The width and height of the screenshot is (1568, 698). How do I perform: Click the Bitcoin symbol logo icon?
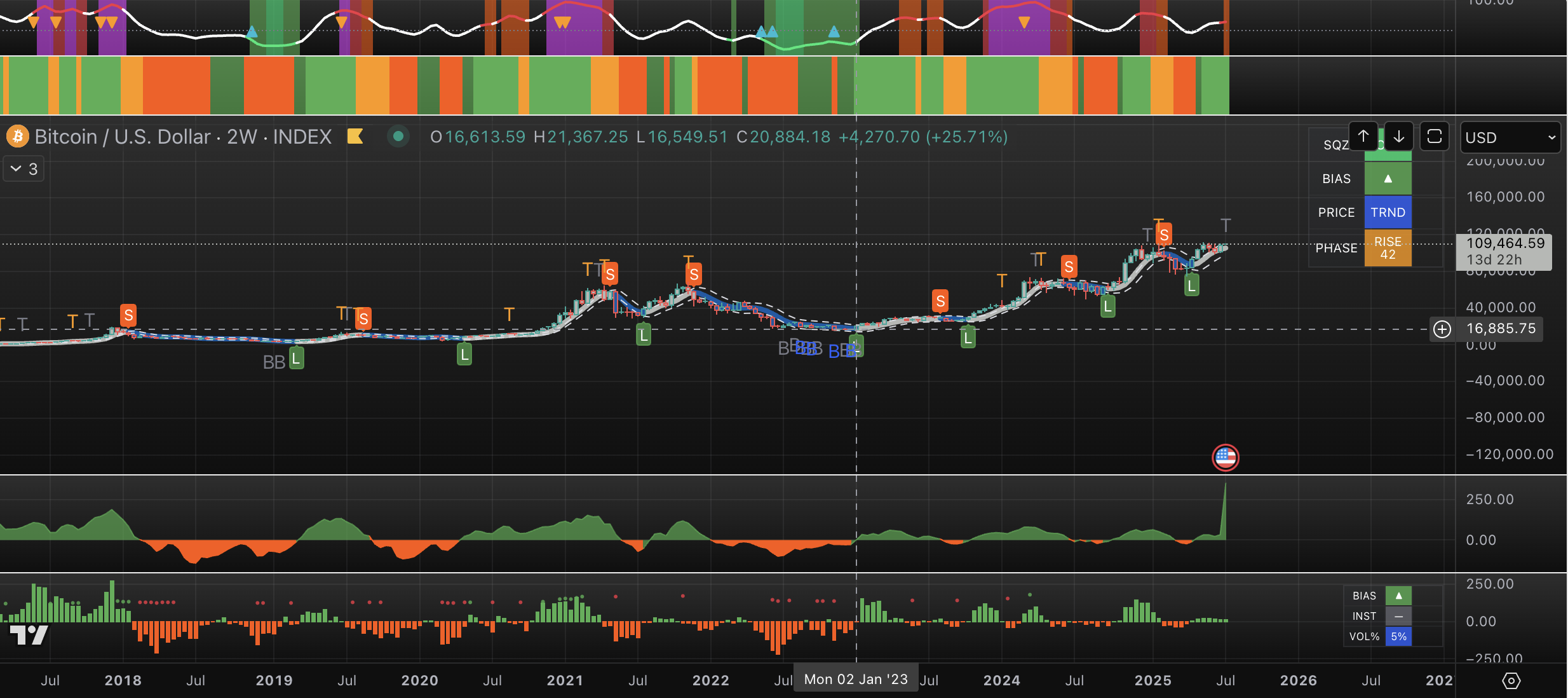pos(18,137)
